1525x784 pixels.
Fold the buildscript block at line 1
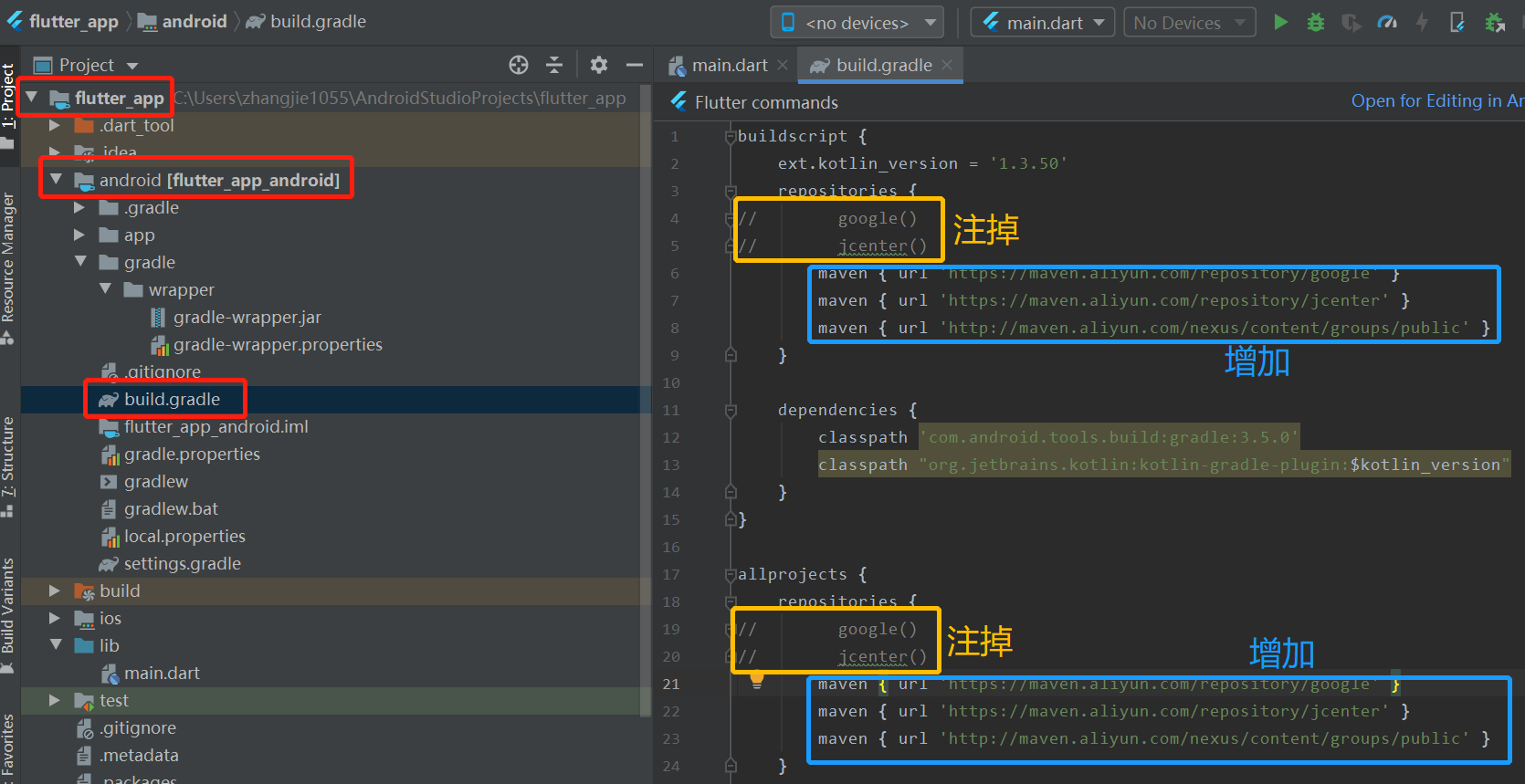[x=731, y=136]
